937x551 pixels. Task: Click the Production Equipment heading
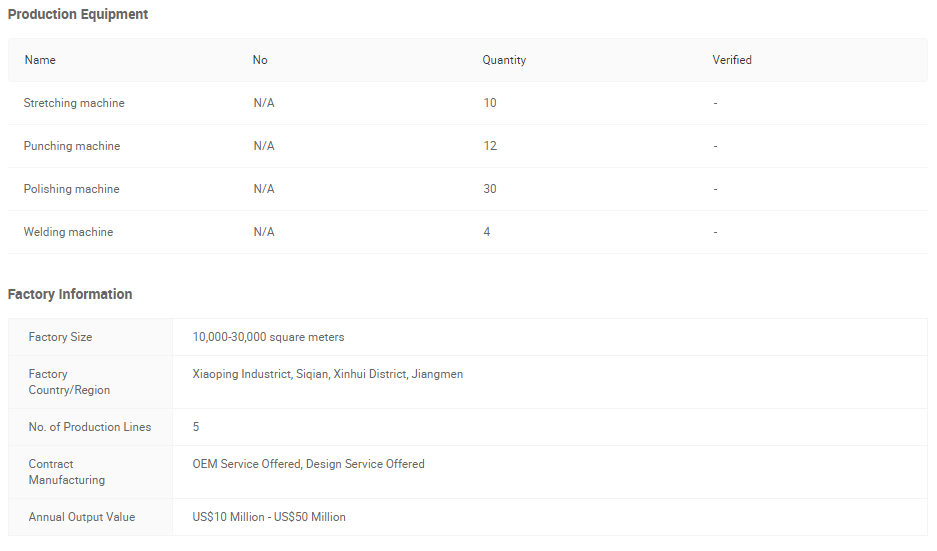pos(78,14)
